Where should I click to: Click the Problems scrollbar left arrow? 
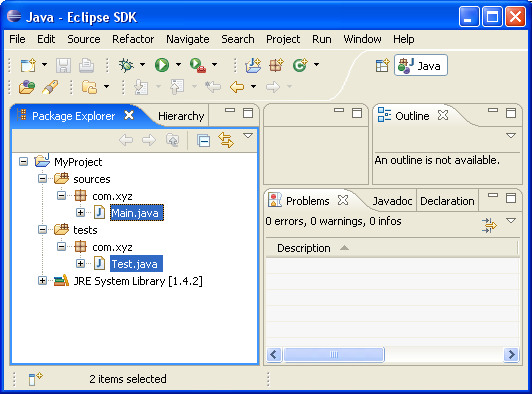274,355
